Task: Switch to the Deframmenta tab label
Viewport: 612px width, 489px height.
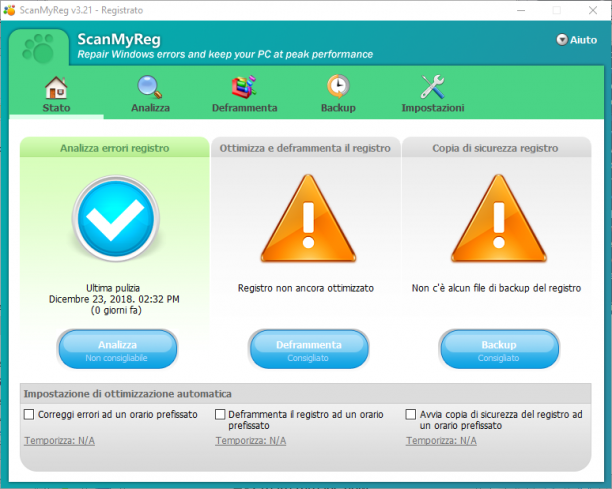Action: point(244,108)
